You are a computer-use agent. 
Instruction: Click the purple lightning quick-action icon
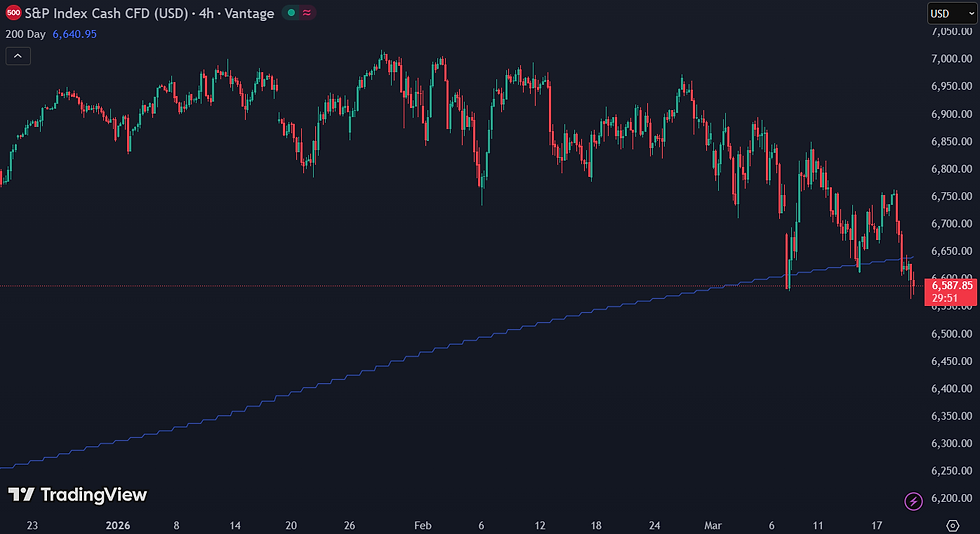(x=913, y=501)
